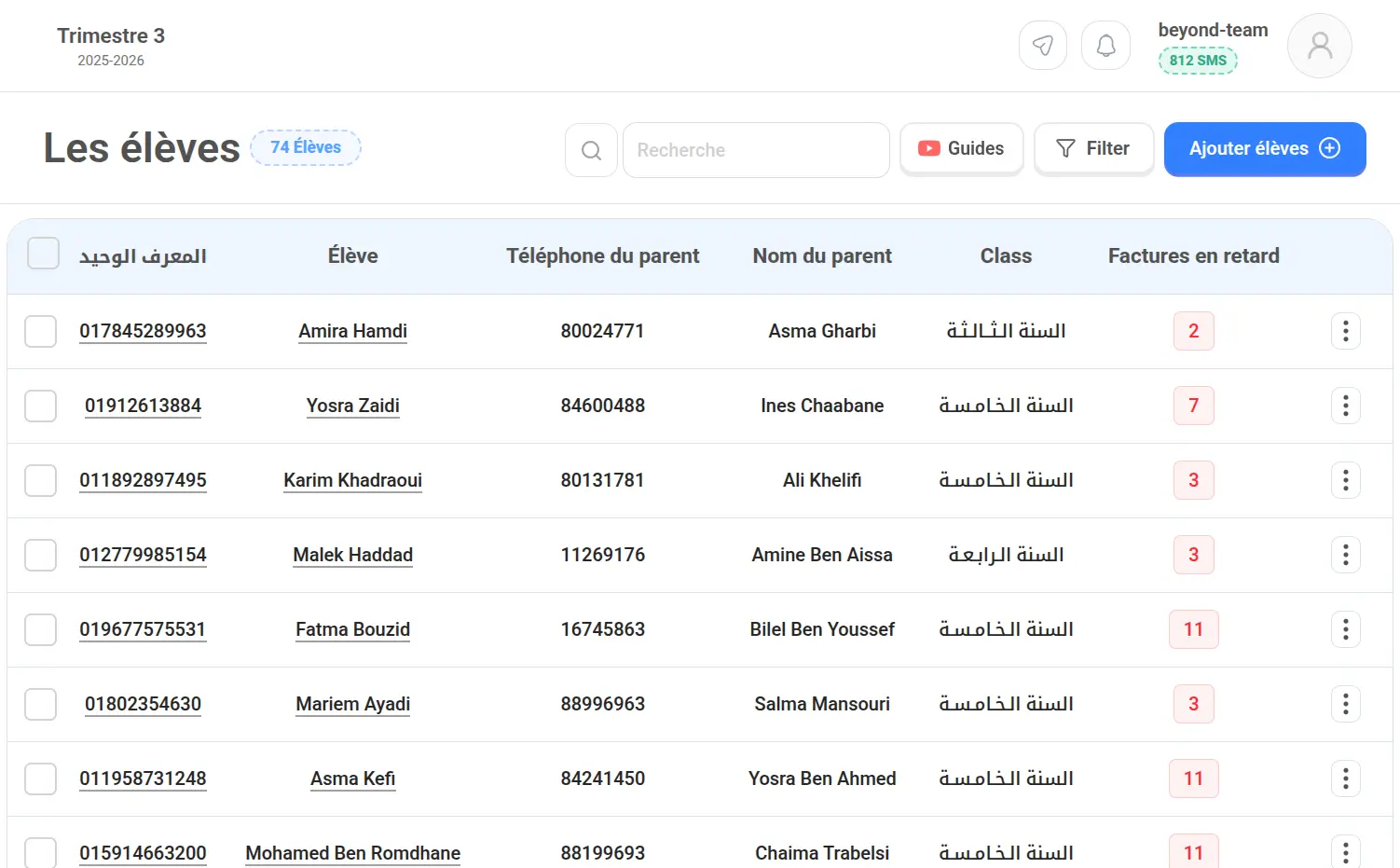Click the Recherche search field
The width and height of the screenshot is (1400, 868).
[756, 150]
